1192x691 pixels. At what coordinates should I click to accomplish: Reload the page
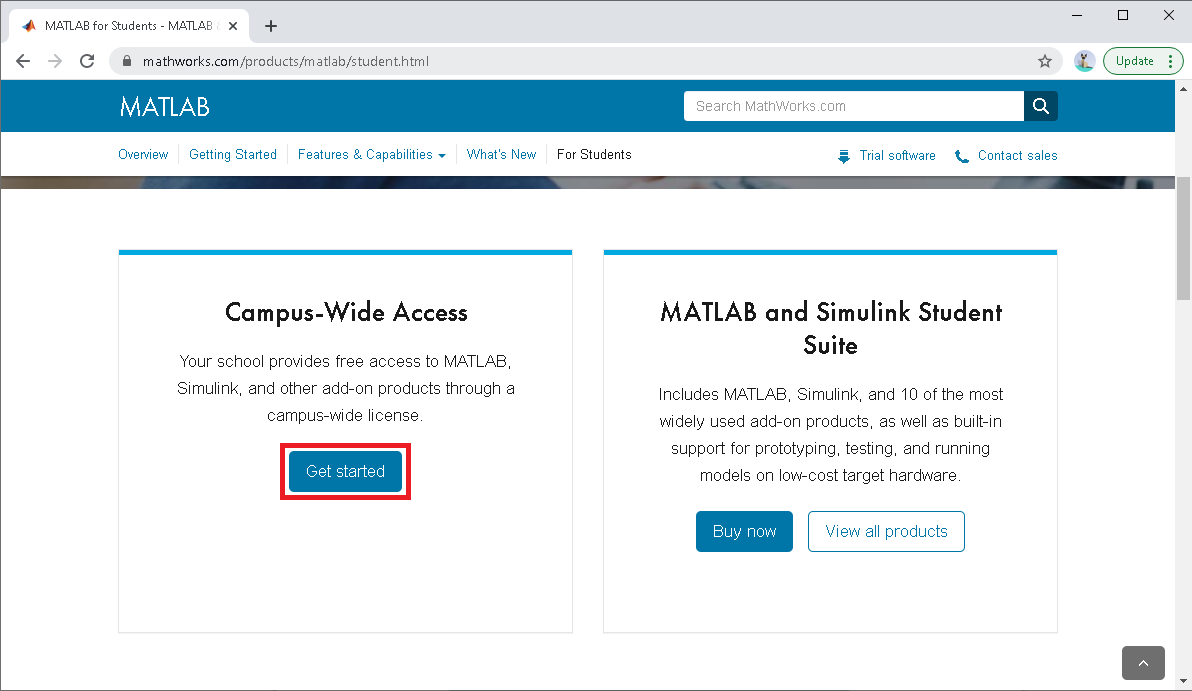point(87,61)
